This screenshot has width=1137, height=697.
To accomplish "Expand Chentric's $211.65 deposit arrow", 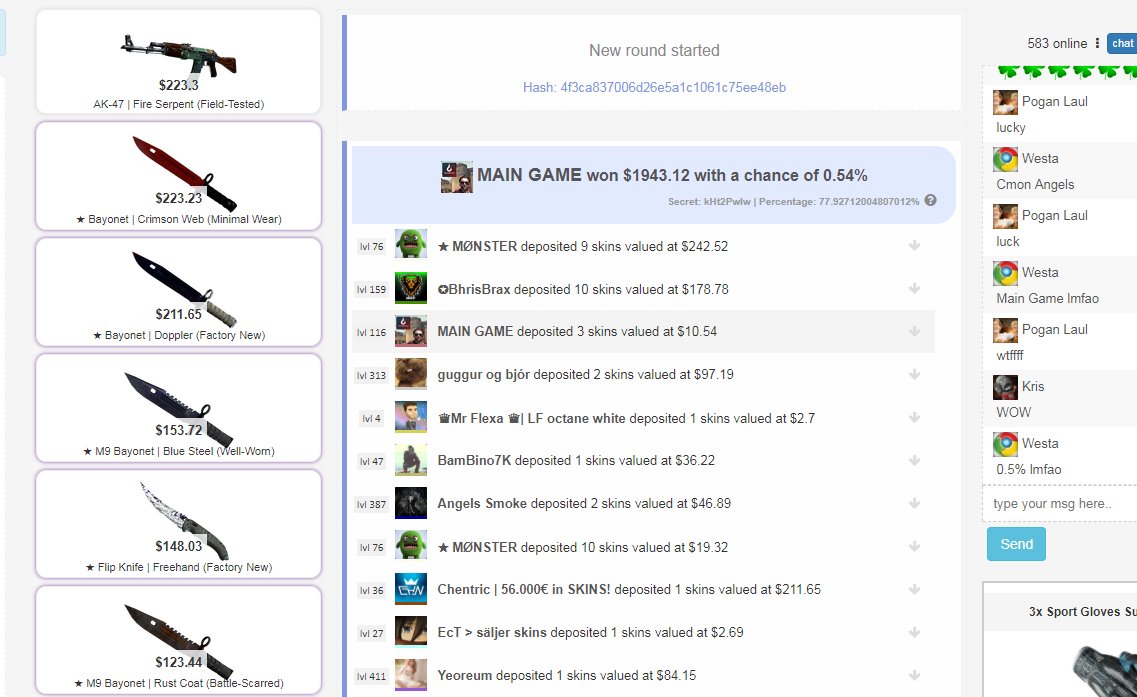I will [914, 590].
